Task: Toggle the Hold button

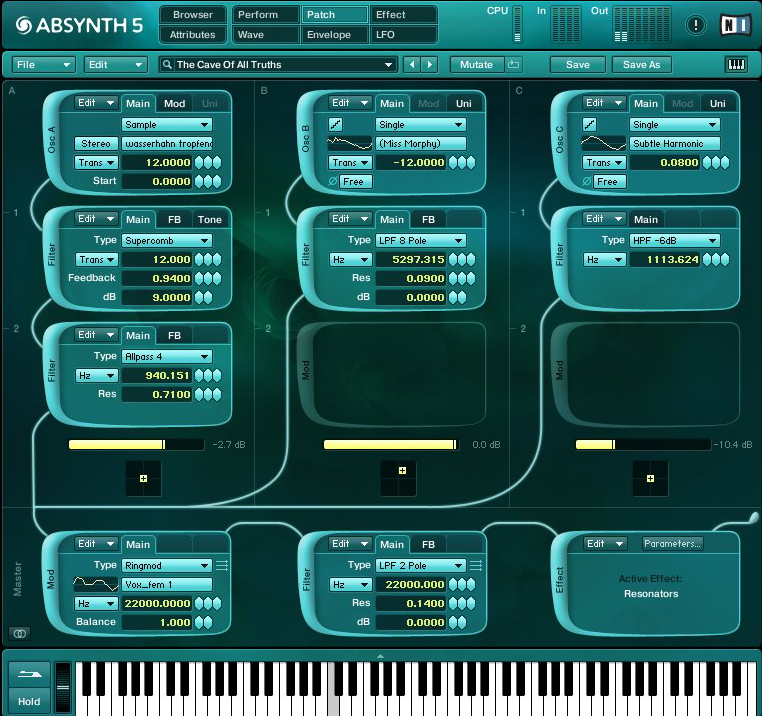Action: (x=30, y=701)
